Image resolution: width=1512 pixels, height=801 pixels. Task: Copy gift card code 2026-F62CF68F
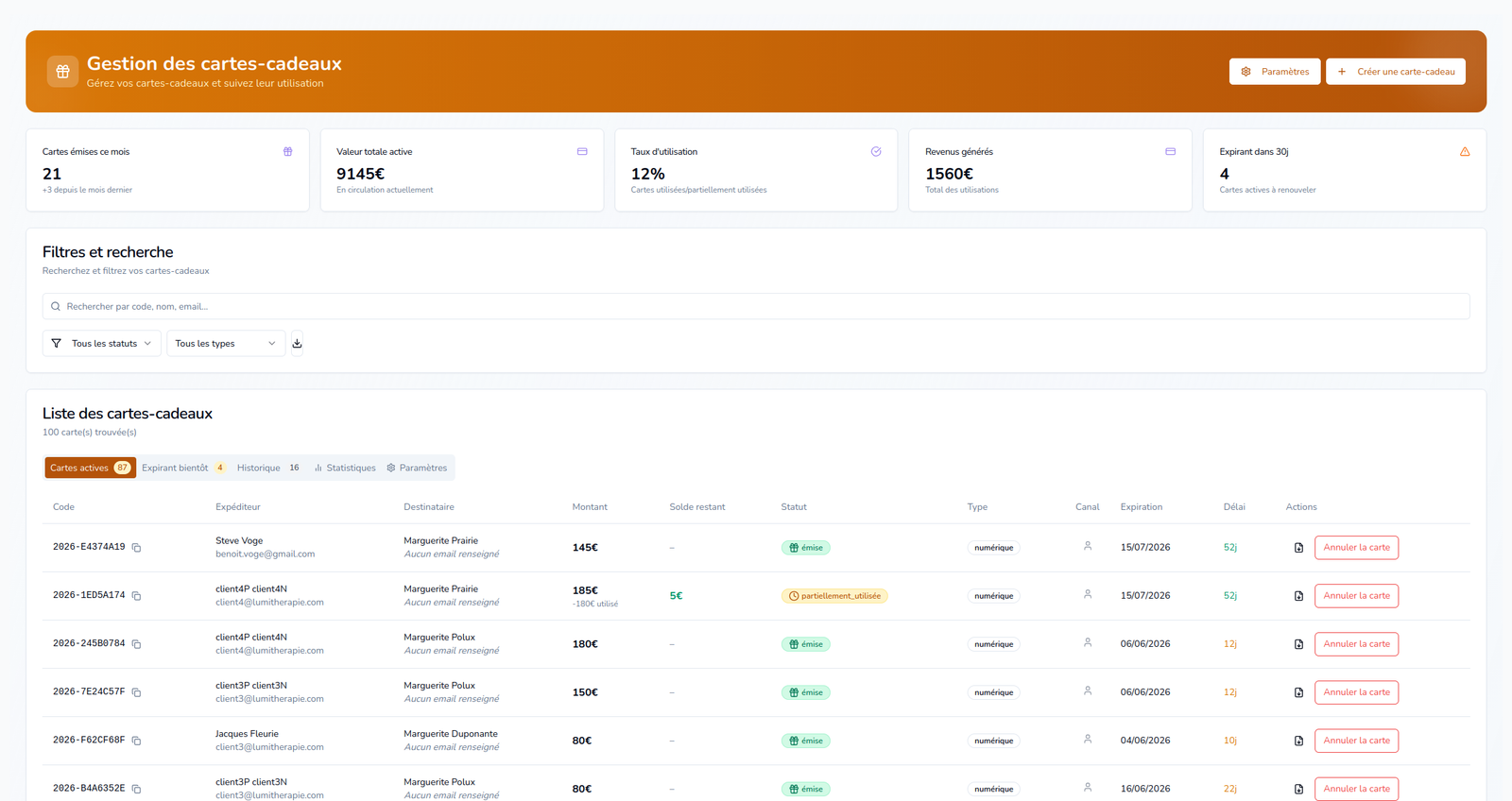click(x=136, y=741)
